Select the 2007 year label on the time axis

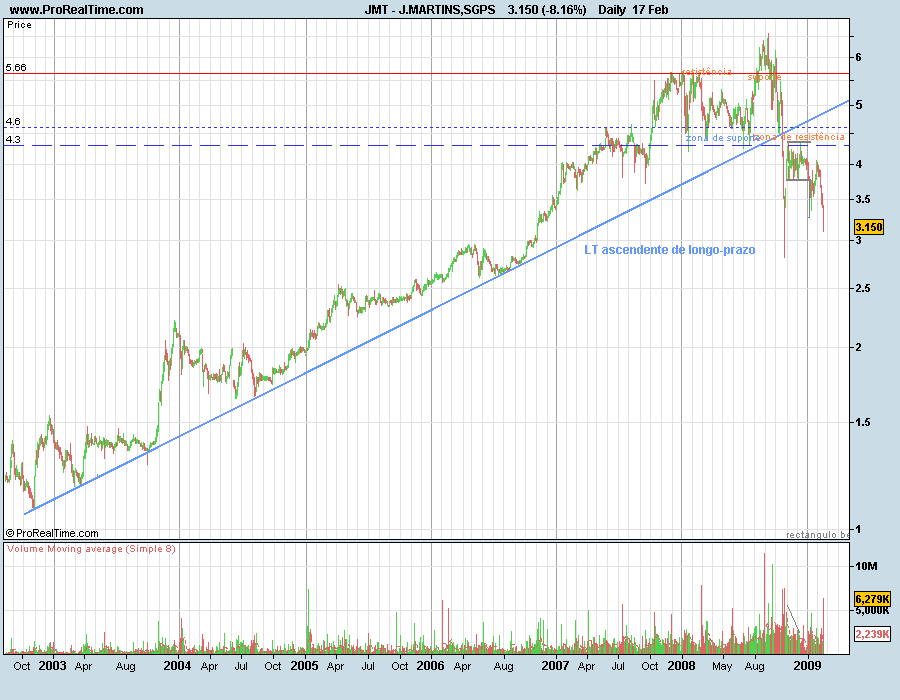tap(556, 666)
